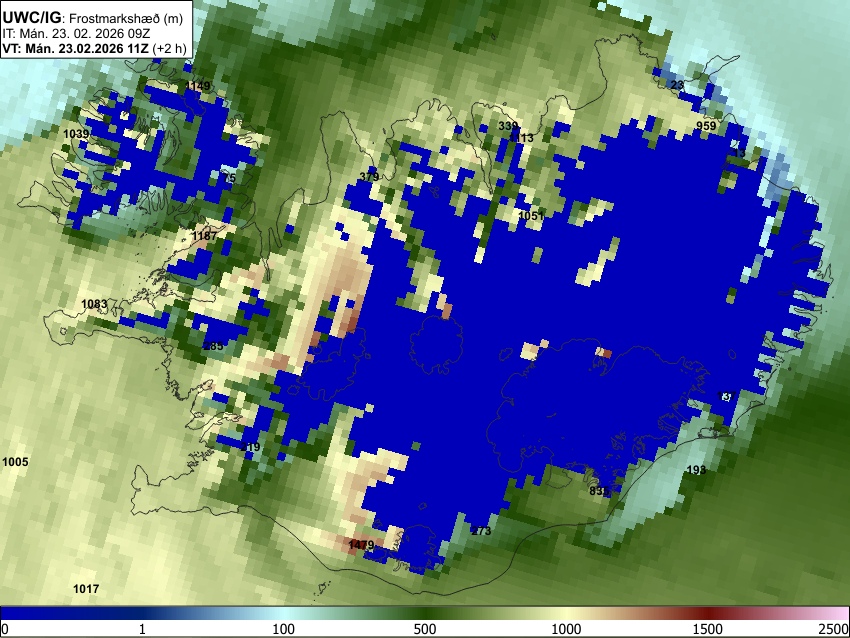Click the map value 193
850x638 pixels.
[x=697, y=469]
